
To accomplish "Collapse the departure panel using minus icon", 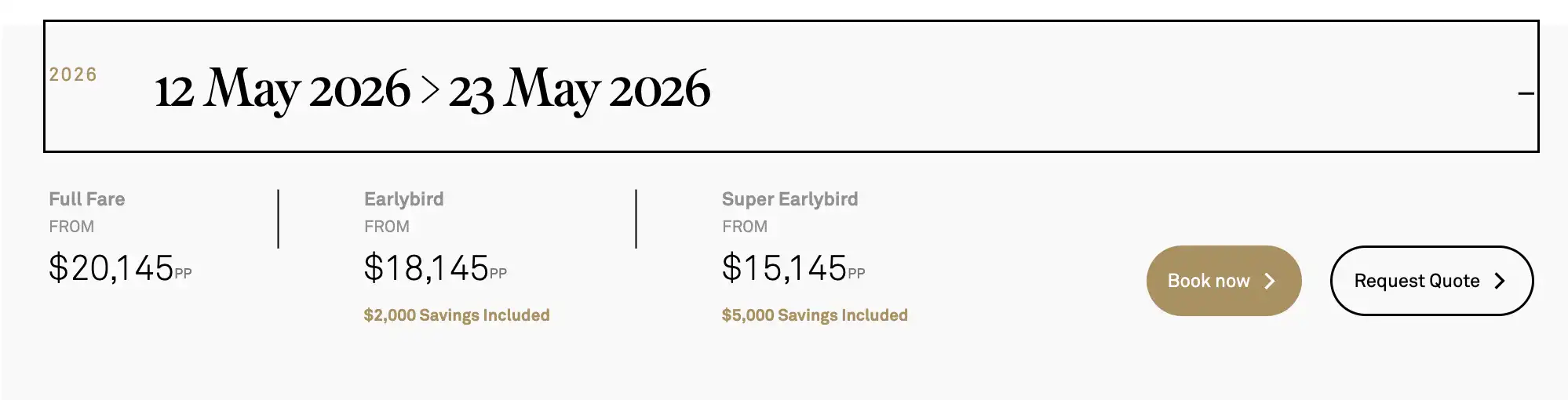I will 1525,93.
